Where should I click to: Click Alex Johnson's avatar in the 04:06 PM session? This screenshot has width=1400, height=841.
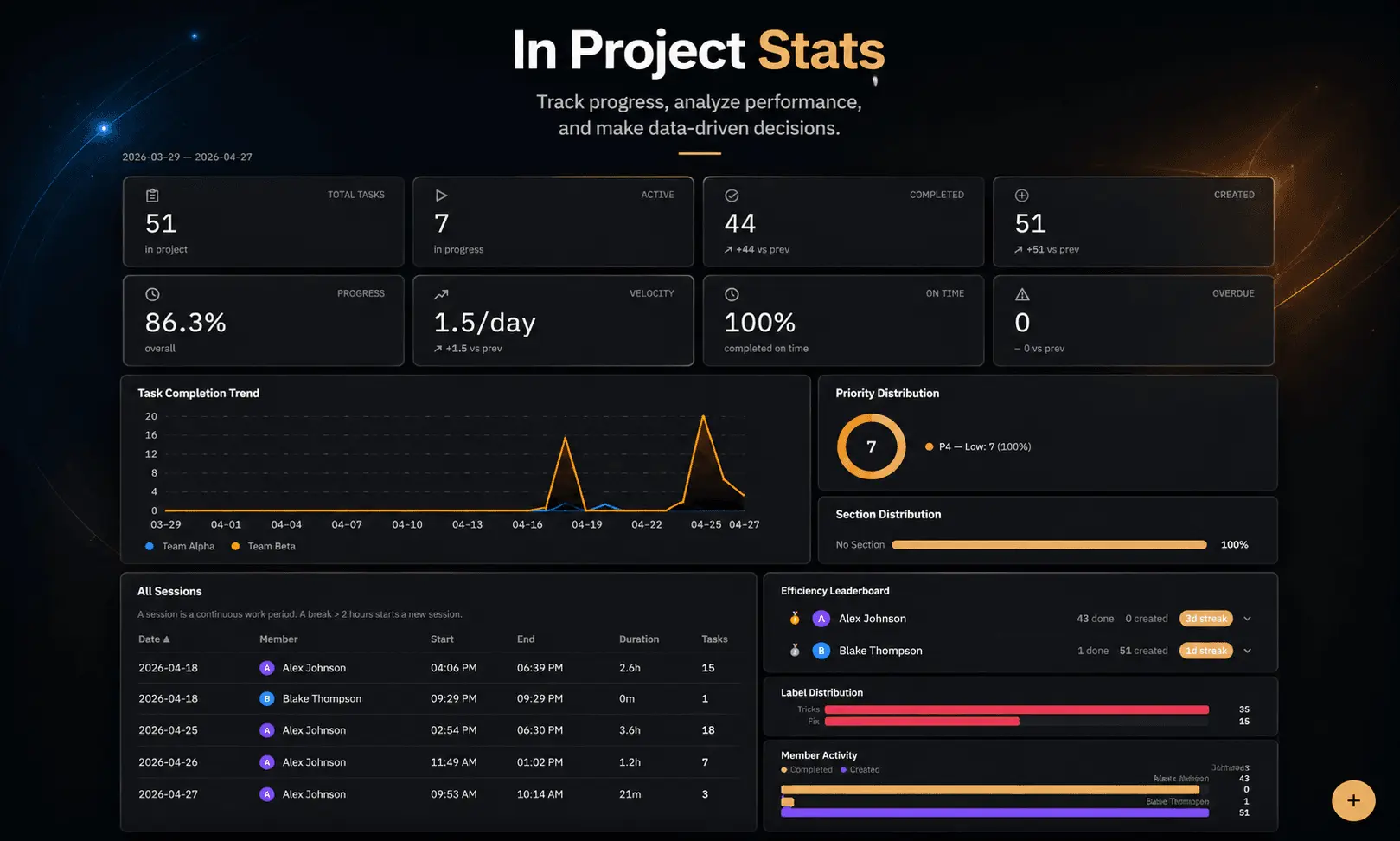point(267,668)
